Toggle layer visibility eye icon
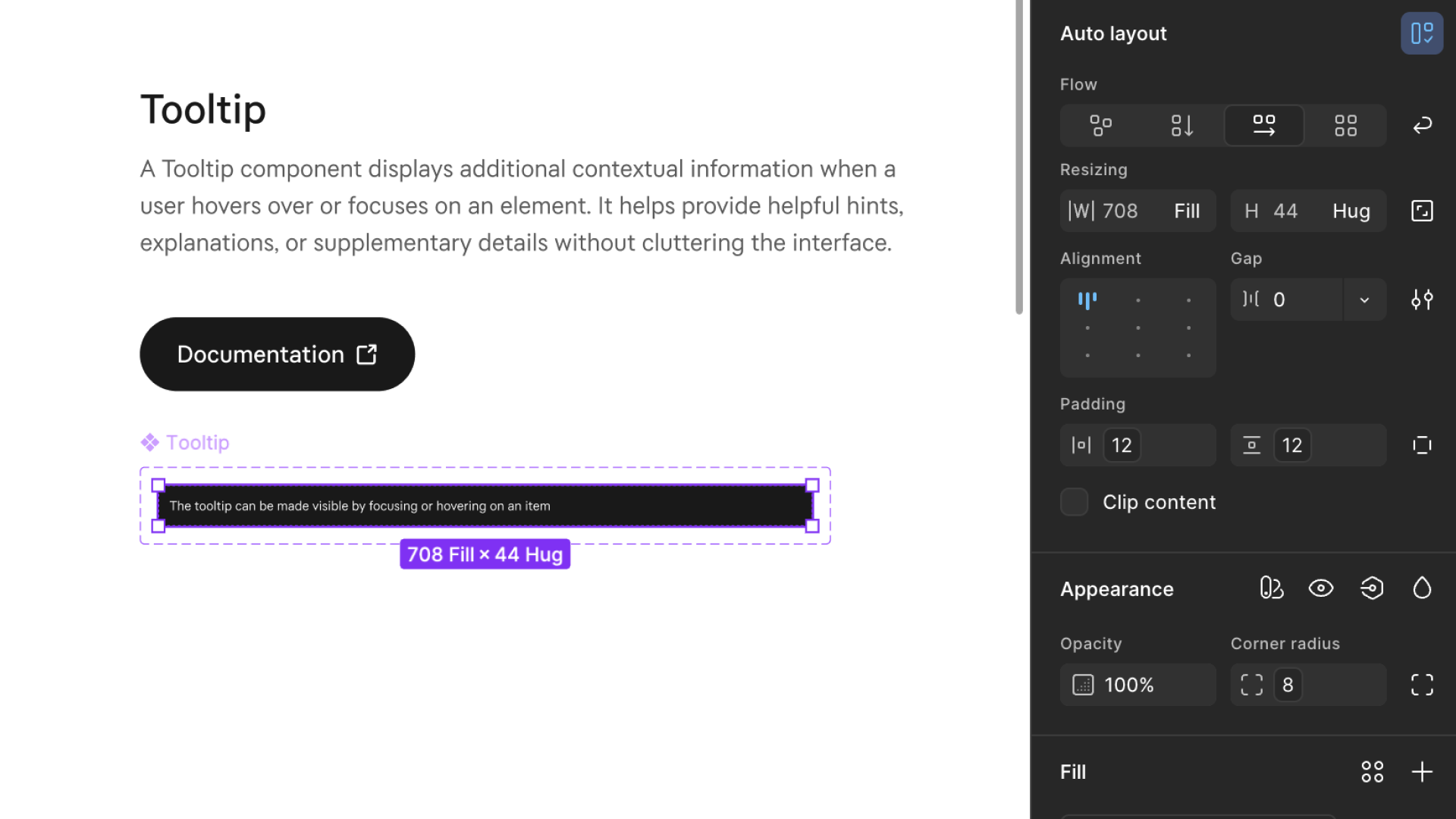 tap(1321, 588)
